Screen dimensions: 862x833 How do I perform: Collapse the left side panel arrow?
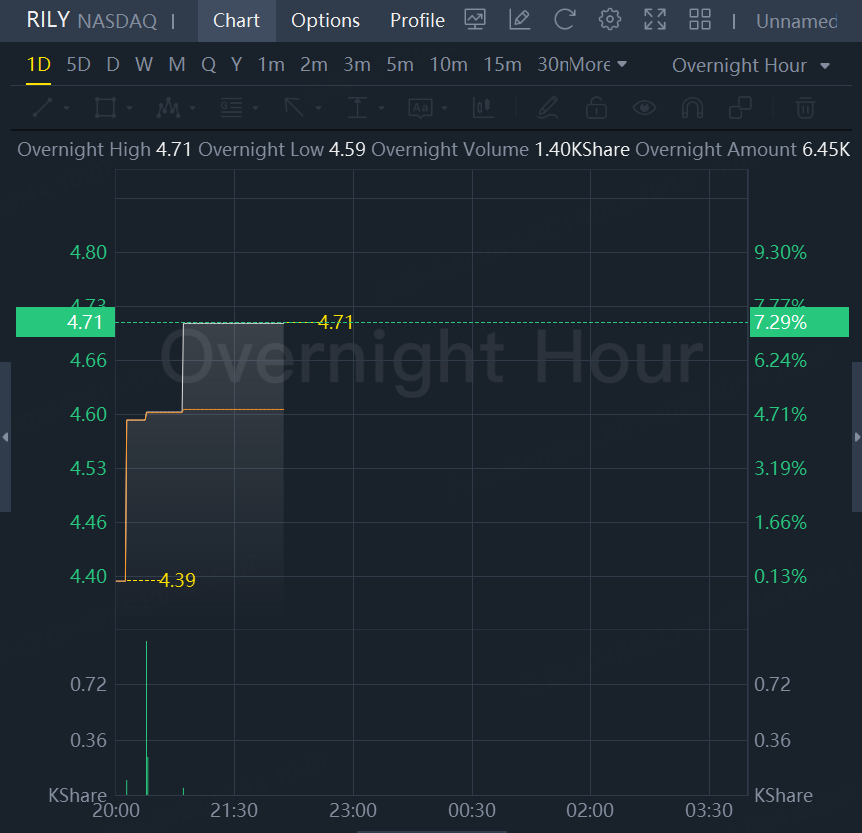point(5,437)
